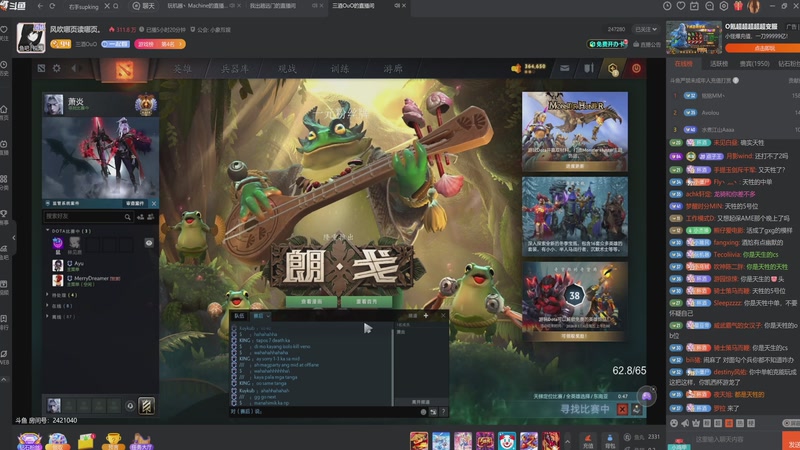
Task: Click the chat input field in Douyu
Action: pos(735,439)
